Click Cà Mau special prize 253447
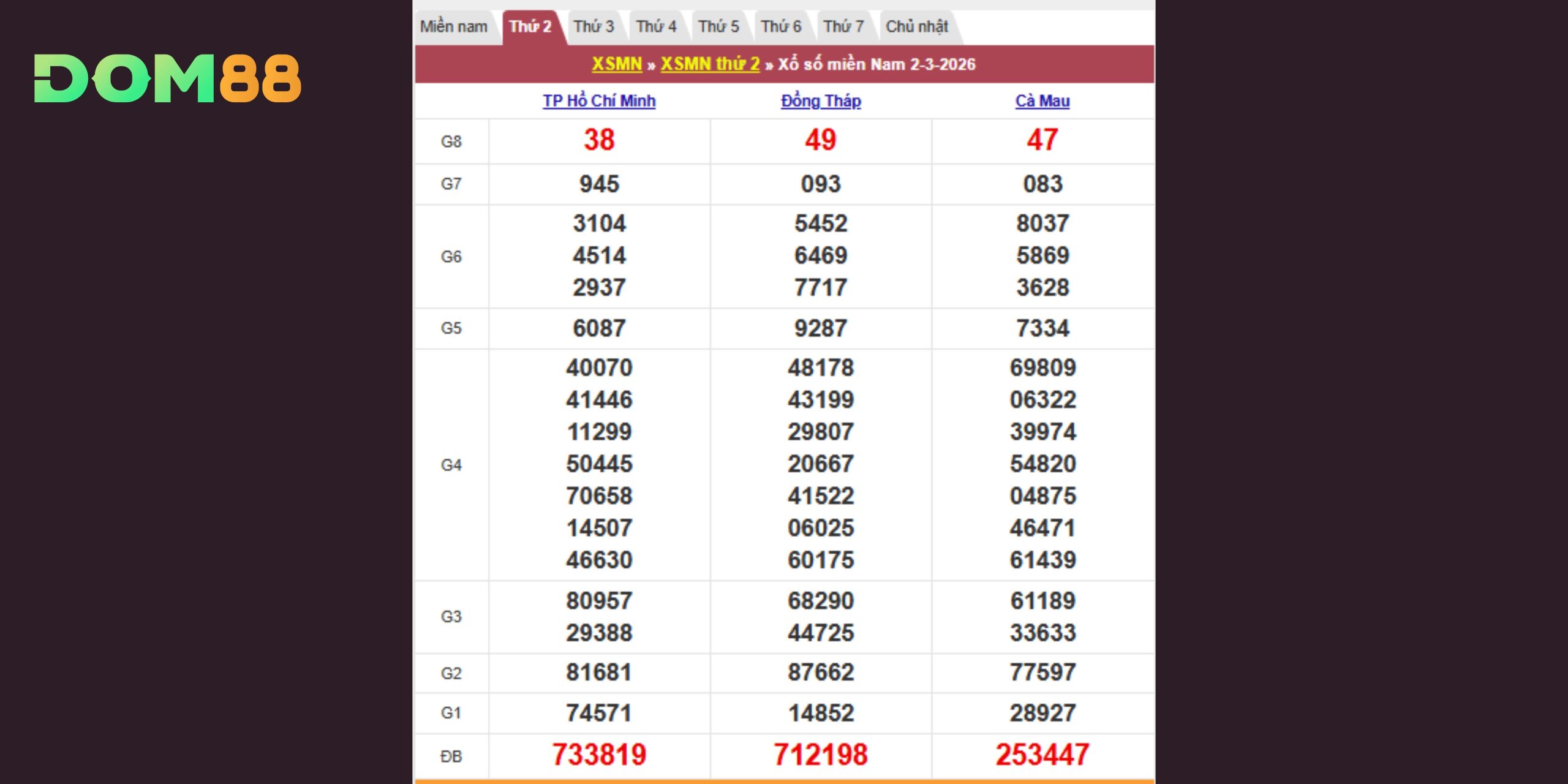1568x784 pixels. click(1042, 755)
